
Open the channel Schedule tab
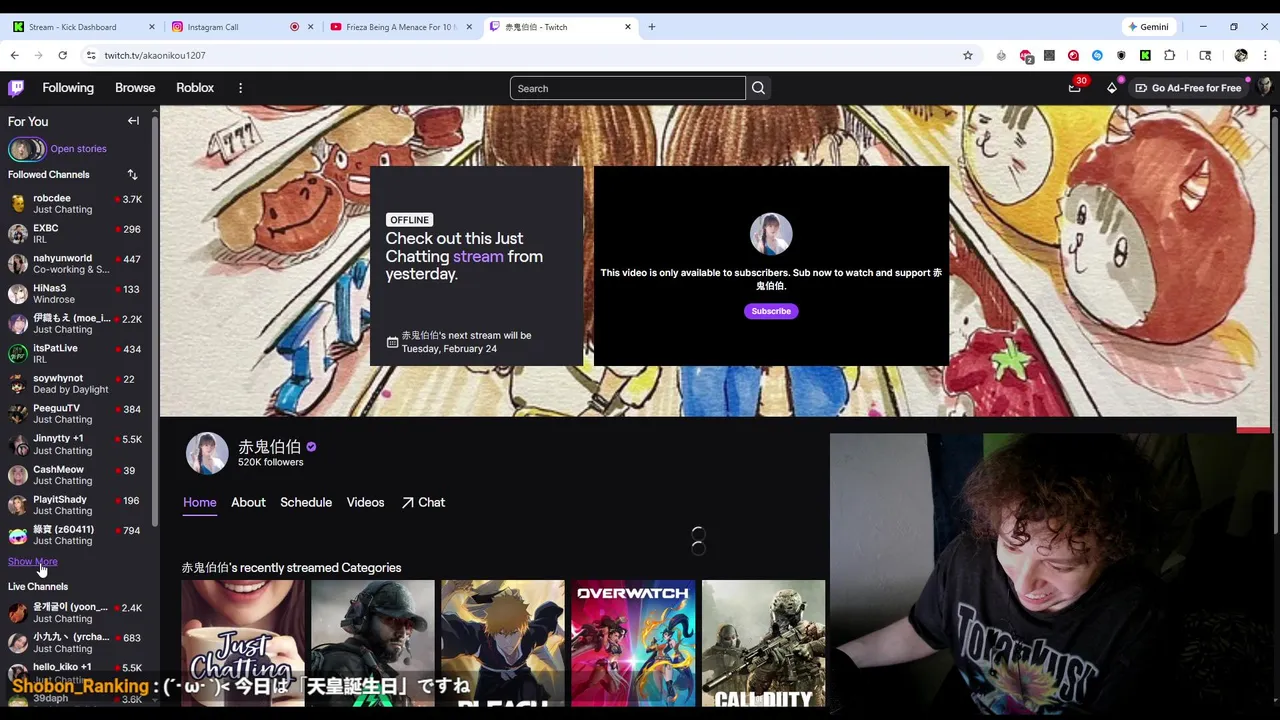click(306, 502)
